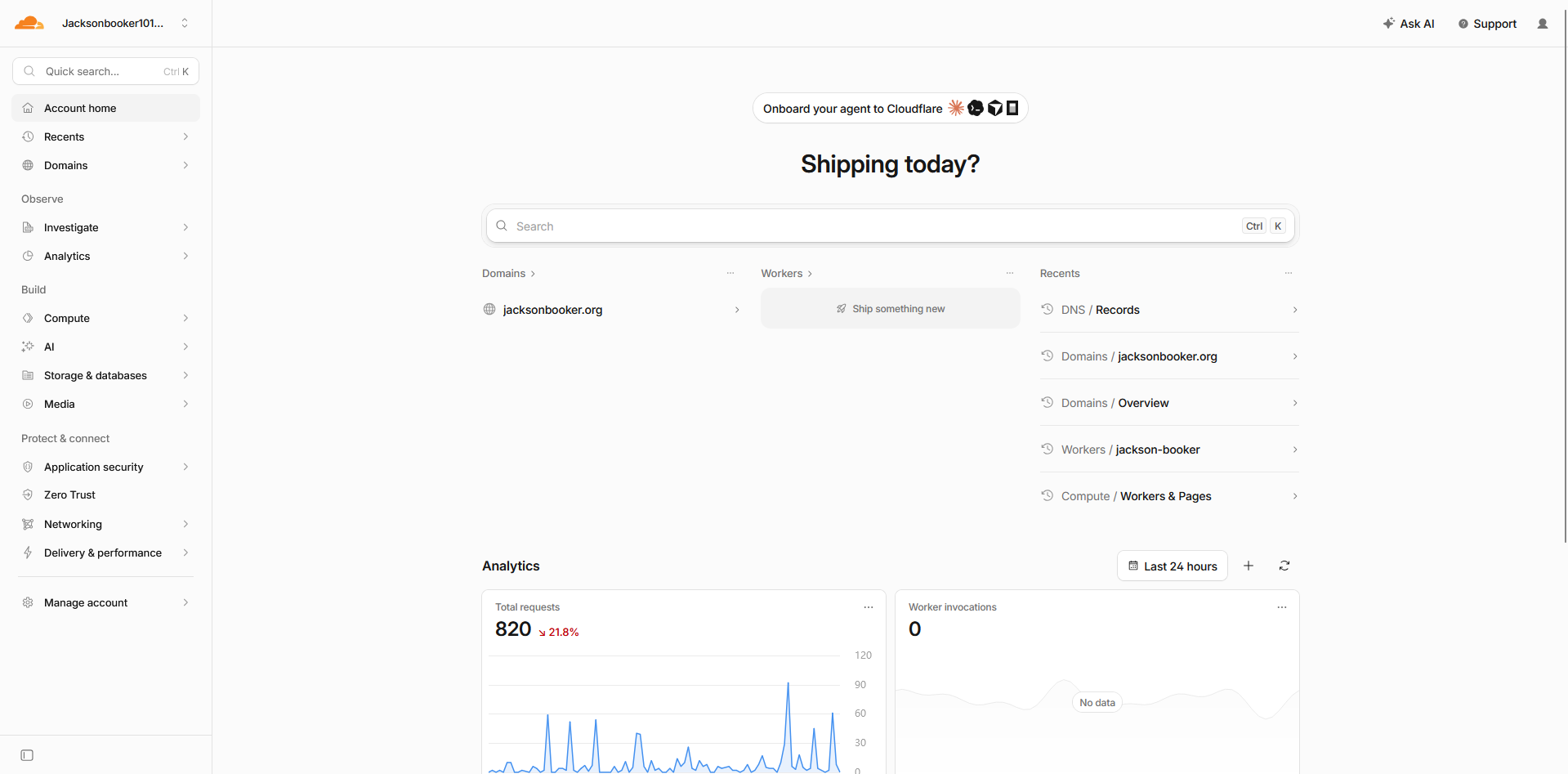Open recent Domains / jacksonbooker.org
The height and width of the screenshot is (774, 1568).
point(1169,356)
